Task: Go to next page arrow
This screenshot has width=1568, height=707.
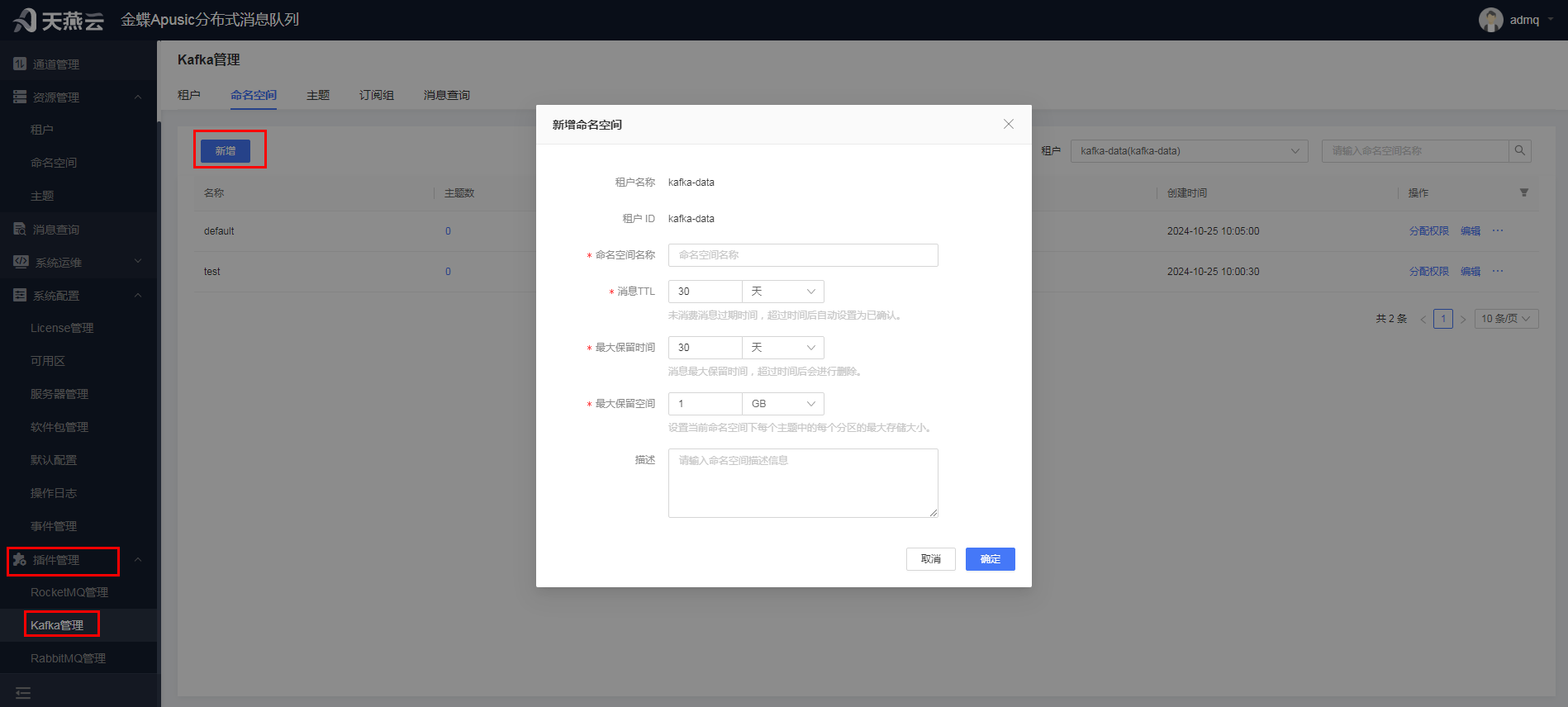Action: [1462, 319]
